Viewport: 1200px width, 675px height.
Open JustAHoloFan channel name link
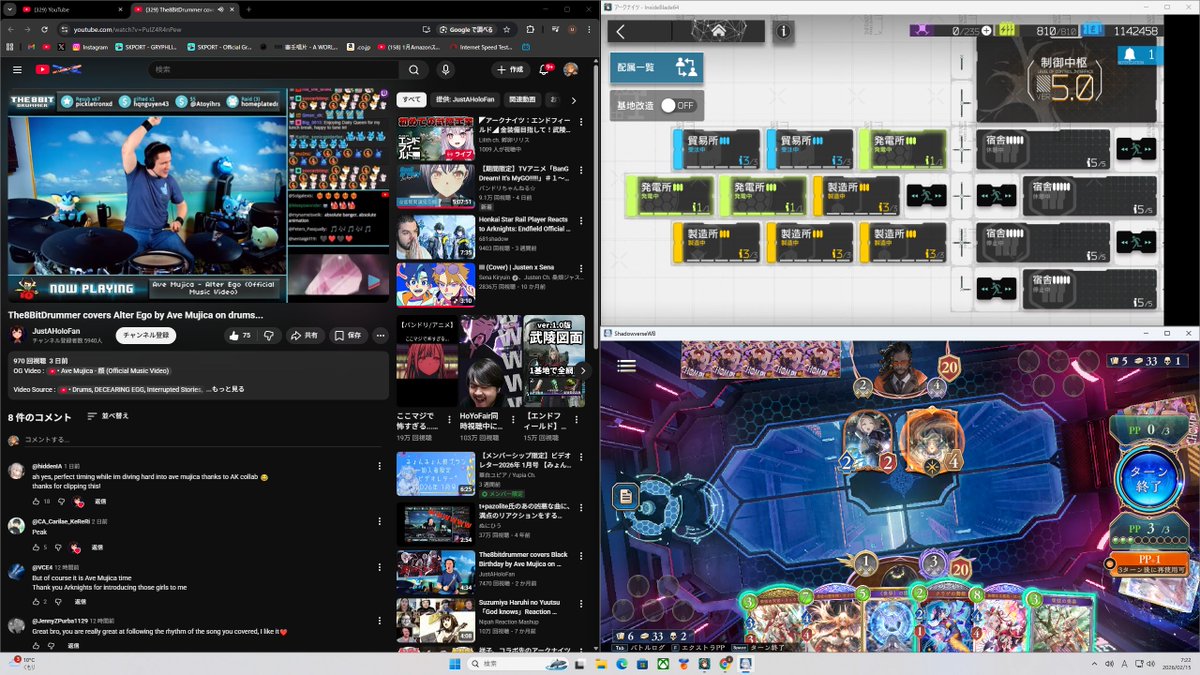[54, 331]
